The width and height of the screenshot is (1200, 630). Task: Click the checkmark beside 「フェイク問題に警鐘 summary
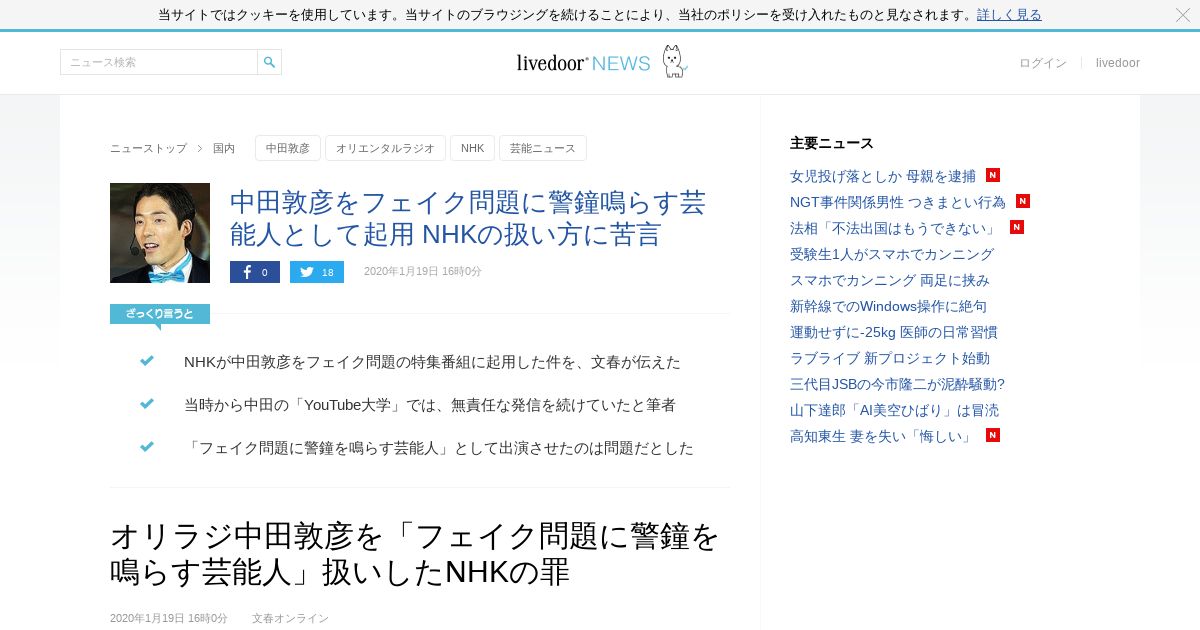pos(147,447)
